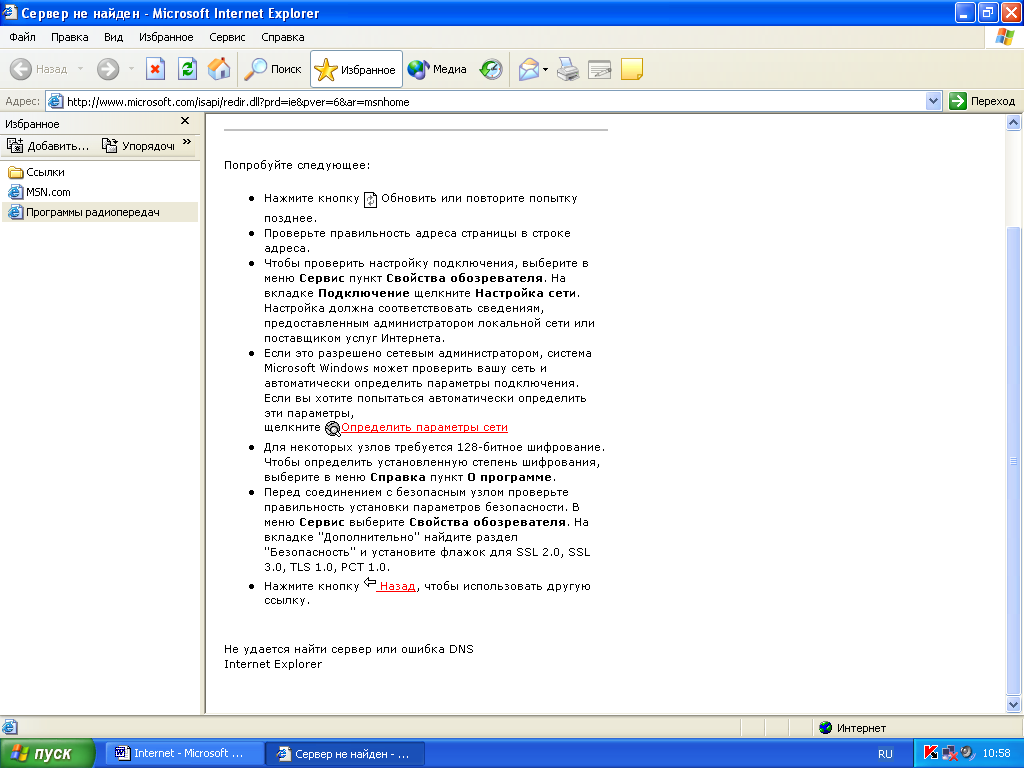Image resolution: width=1024 pixels, height=768 pixels.
Task: Click the Windows flag logo throbber
Action: [1004, 37]
